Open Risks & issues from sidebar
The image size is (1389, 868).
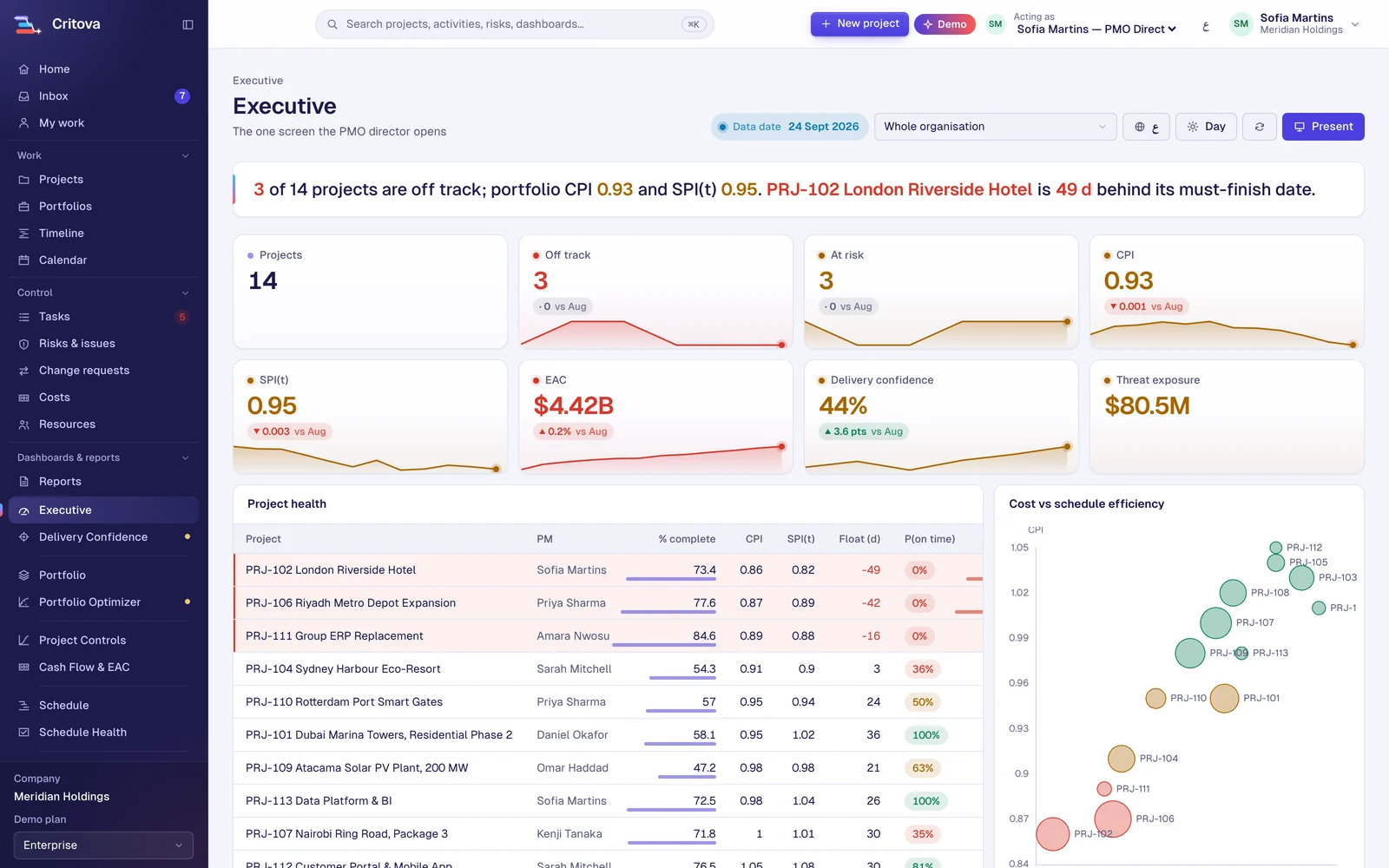(103, 344)
